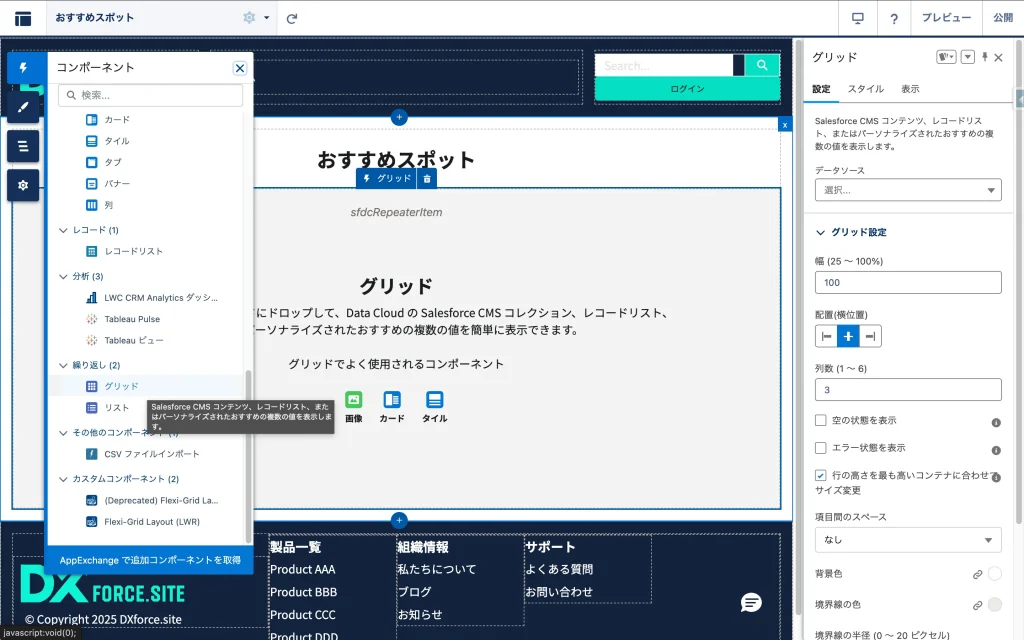Open the データソース dropdown
Screen dimensions: 1024x640
(908, 190)
